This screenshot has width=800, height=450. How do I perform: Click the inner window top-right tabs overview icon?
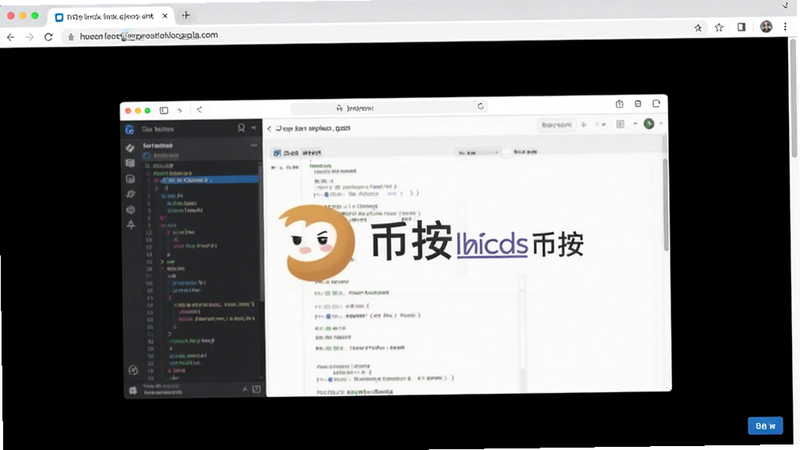656,104
